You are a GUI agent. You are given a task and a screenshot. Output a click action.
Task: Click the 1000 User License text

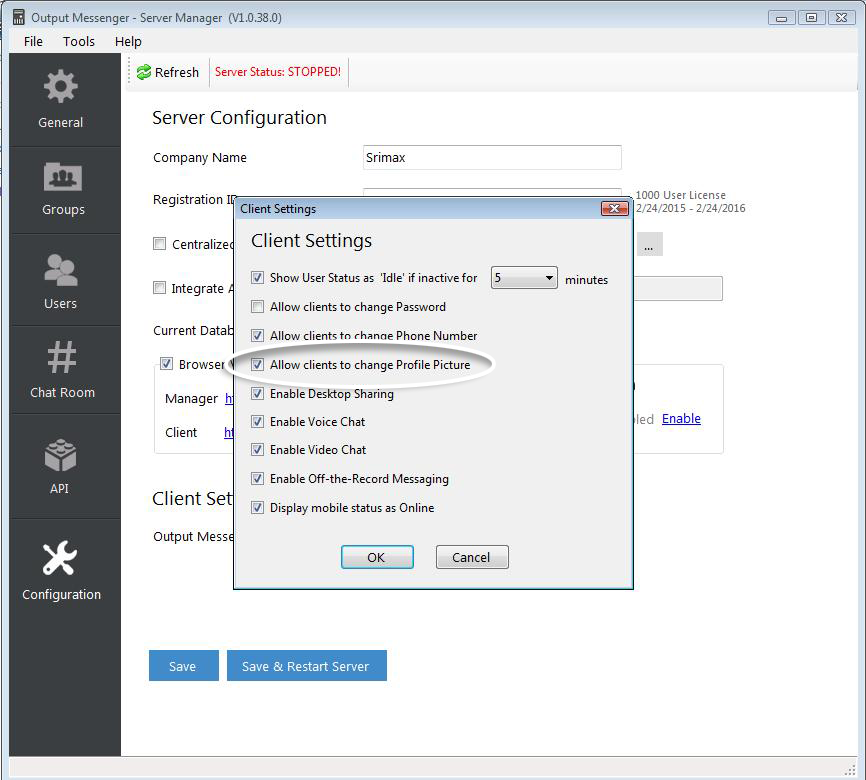pos(680,195)
